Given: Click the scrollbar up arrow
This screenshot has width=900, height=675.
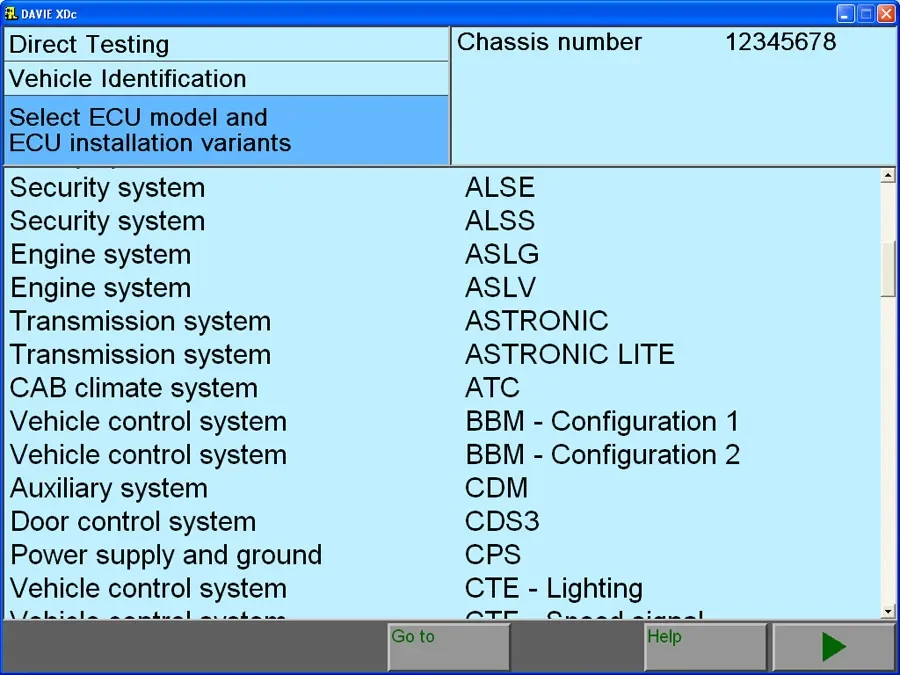Looking at the screenshot, I should (x=886, y=174).
